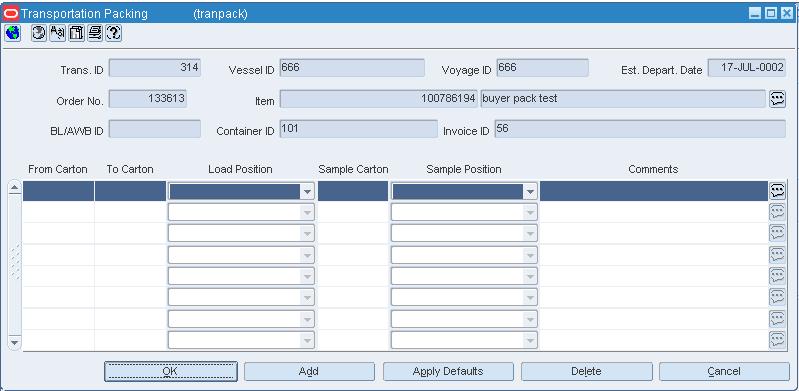
Task: Click the OK button
Action: (x=171, y=372)
